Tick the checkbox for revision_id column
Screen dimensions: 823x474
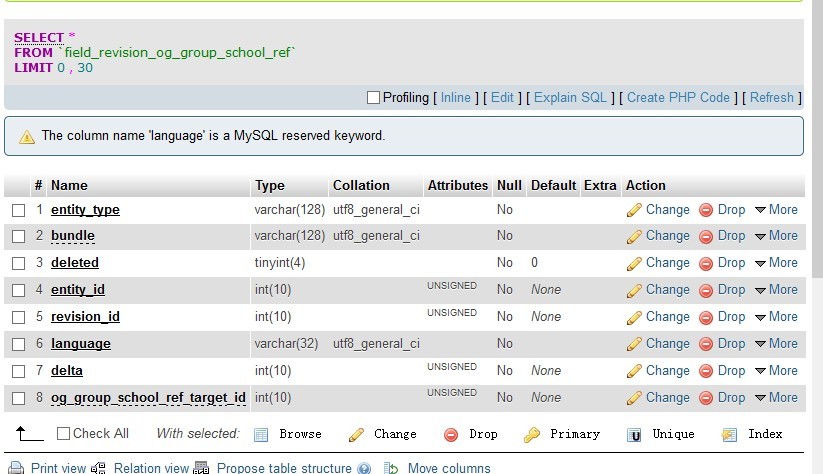tap(18, 318)
